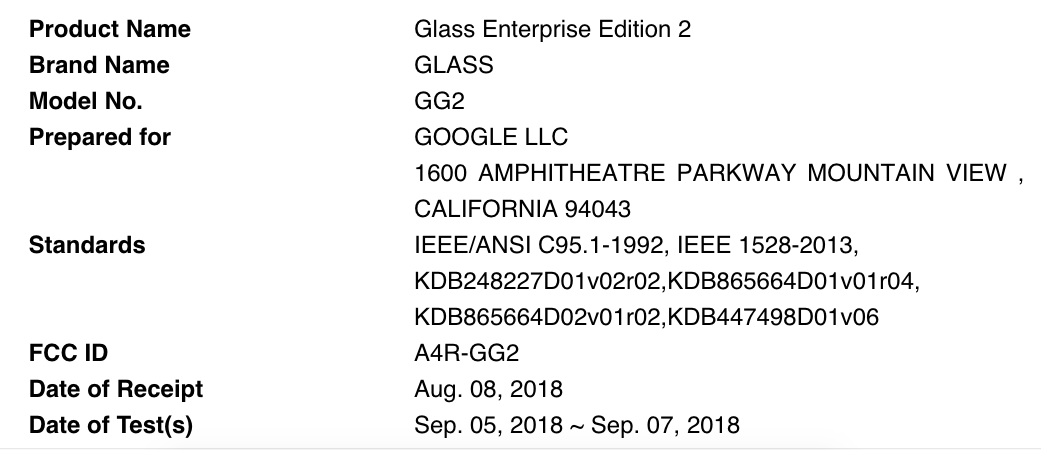This screenshot has height=450, width=1041.
Task: Click the 'Product Name' label
Action: 110,29
